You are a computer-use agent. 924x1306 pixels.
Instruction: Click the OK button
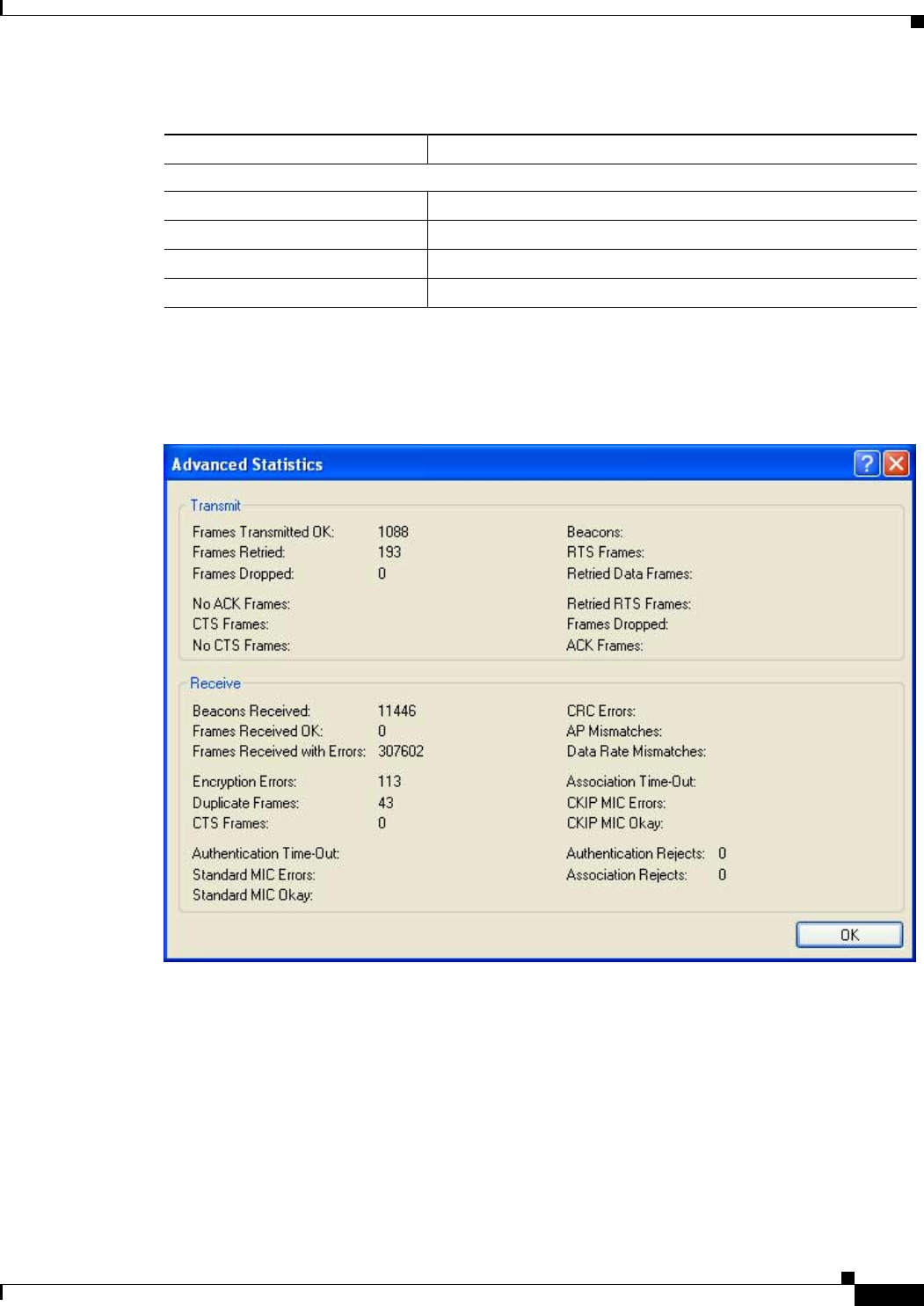[849, 935]
